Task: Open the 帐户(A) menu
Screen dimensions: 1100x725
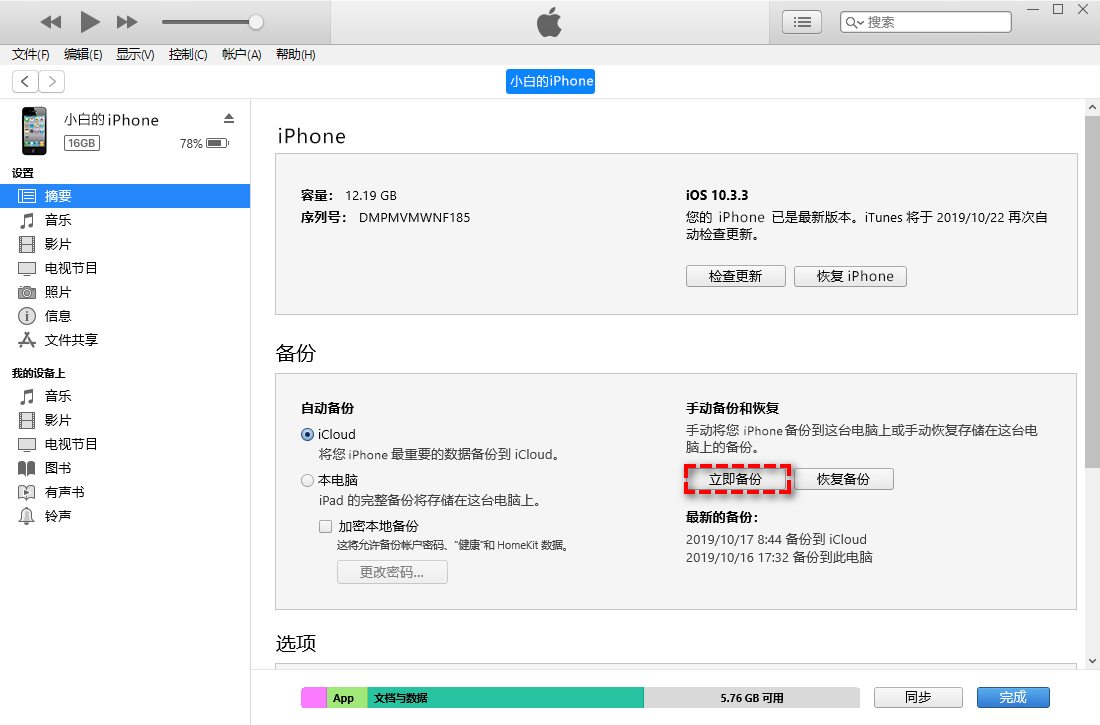Action: pos(241,55)
